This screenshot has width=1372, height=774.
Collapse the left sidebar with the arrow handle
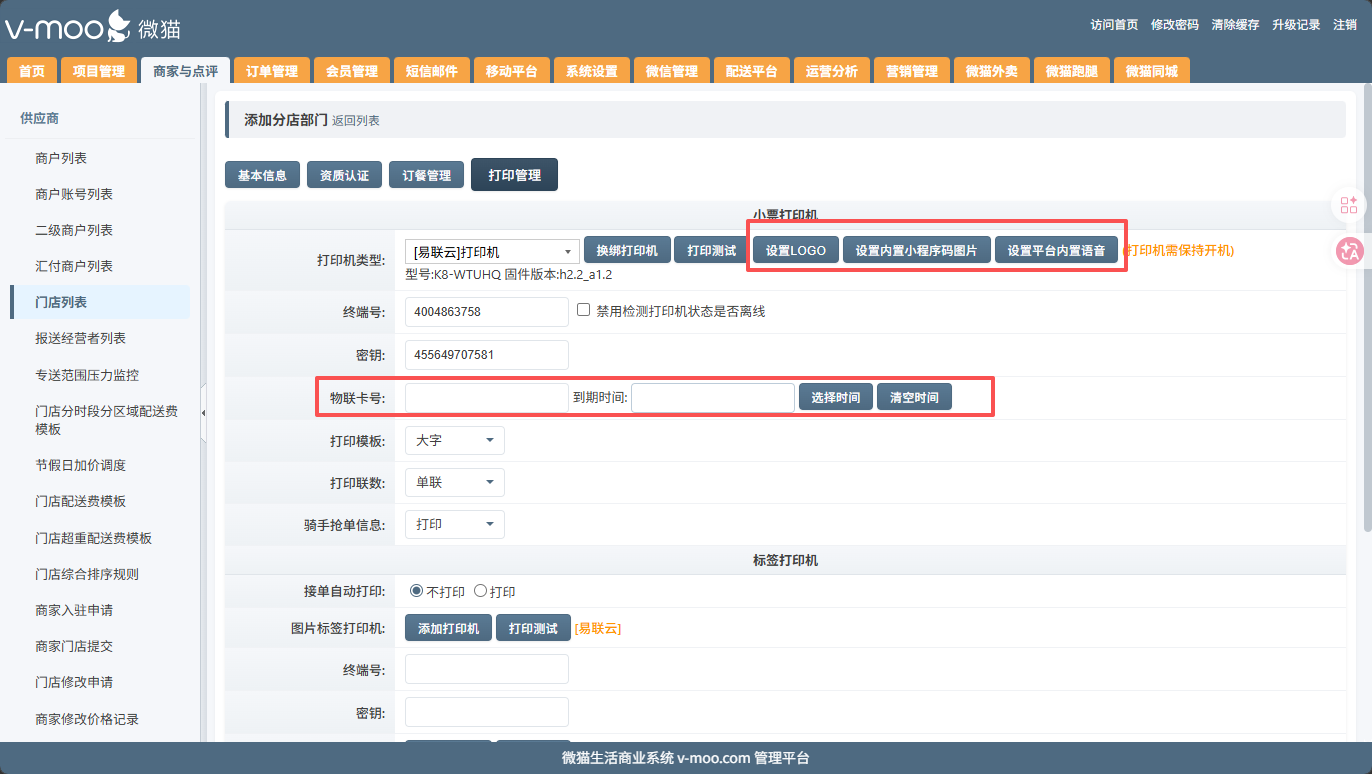(x=204, y=412)
